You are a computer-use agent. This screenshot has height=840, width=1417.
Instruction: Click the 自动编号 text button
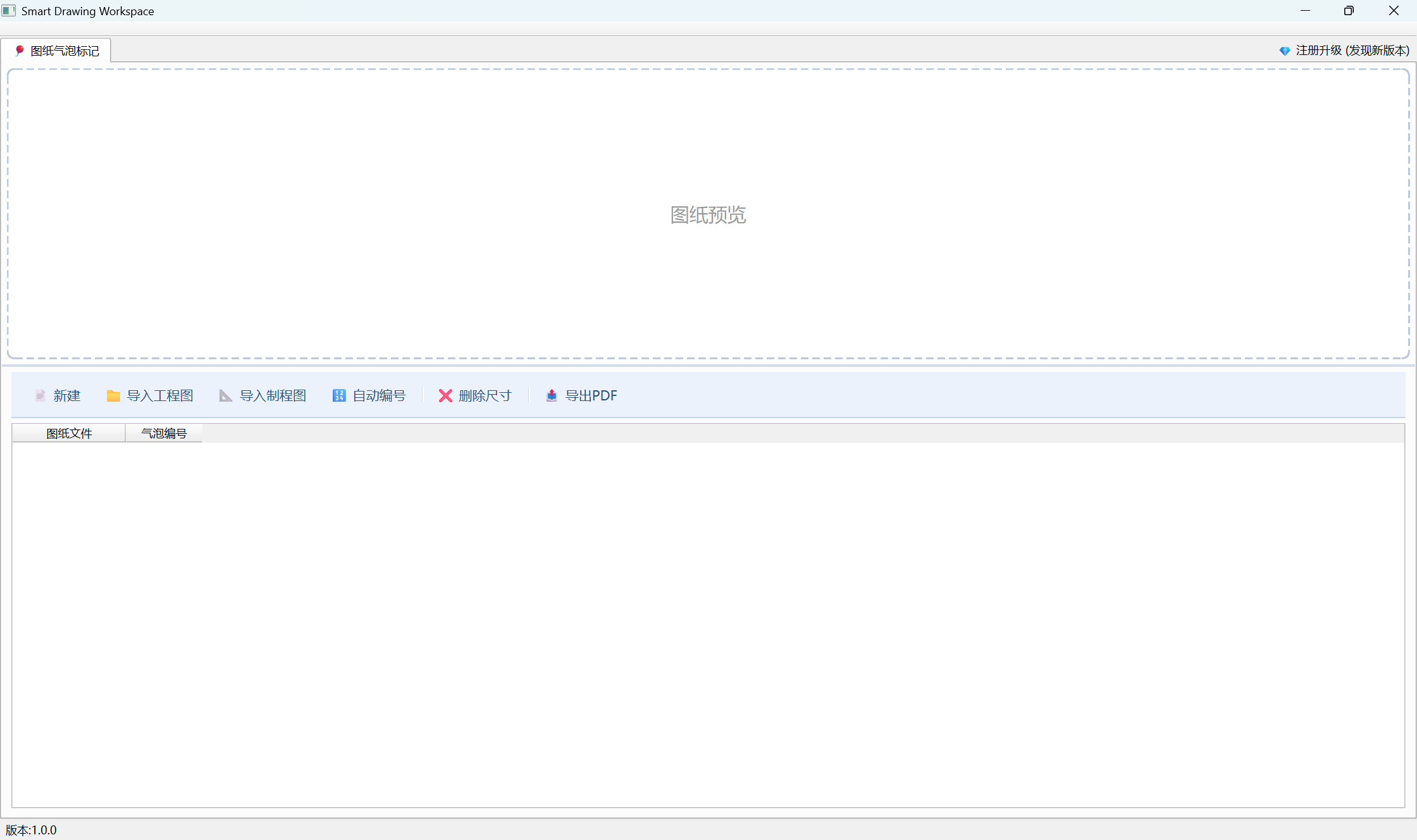[379, 395]
